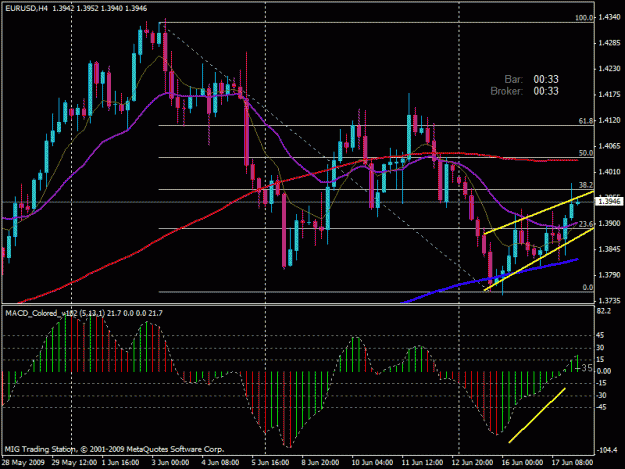Click the Bar: 00:33 timer text
The image size is (625, 469).
coord(531,79)
